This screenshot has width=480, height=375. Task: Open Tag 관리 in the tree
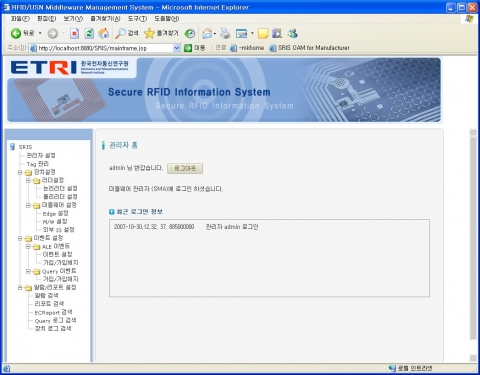[37, 164]
